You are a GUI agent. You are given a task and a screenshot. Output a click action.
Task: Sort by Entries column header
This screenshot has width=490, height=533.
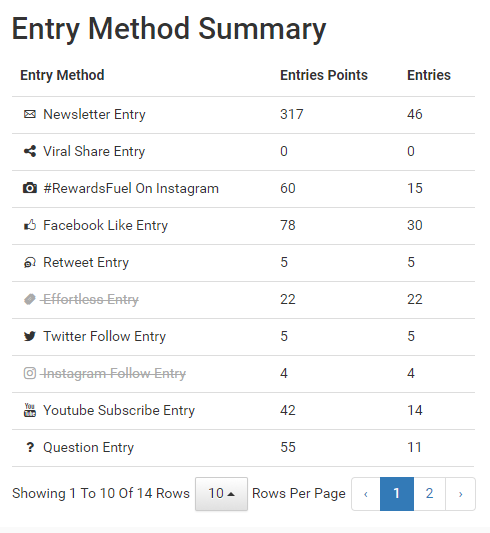(x=429, y=75)
